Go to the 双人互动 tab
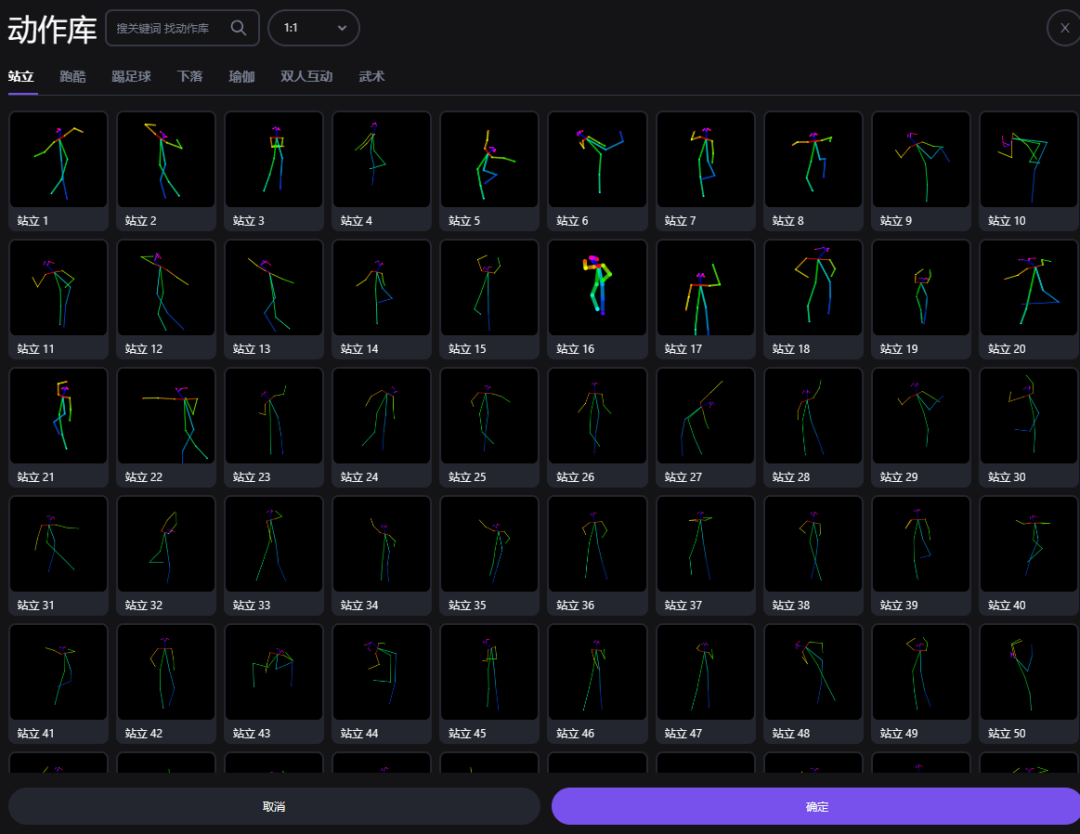Image resolution: width=1080 pixels, height=834 pixels. [306, 76]
